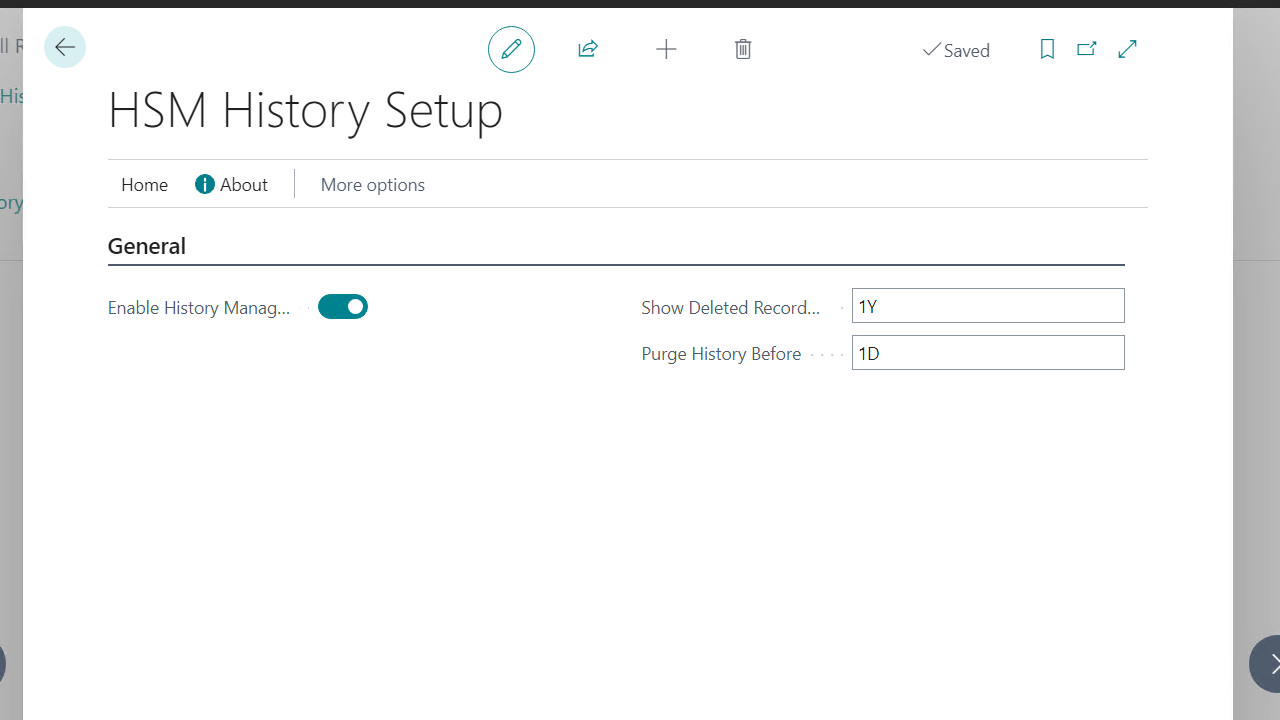Switch to the Home tab
Viewport: 1280px width, 720px height.
pos(144,184)
